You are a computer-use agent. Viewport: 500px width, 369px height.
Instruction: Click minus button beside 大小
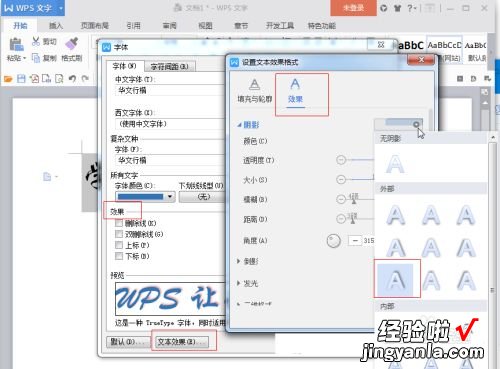point(341,180)
